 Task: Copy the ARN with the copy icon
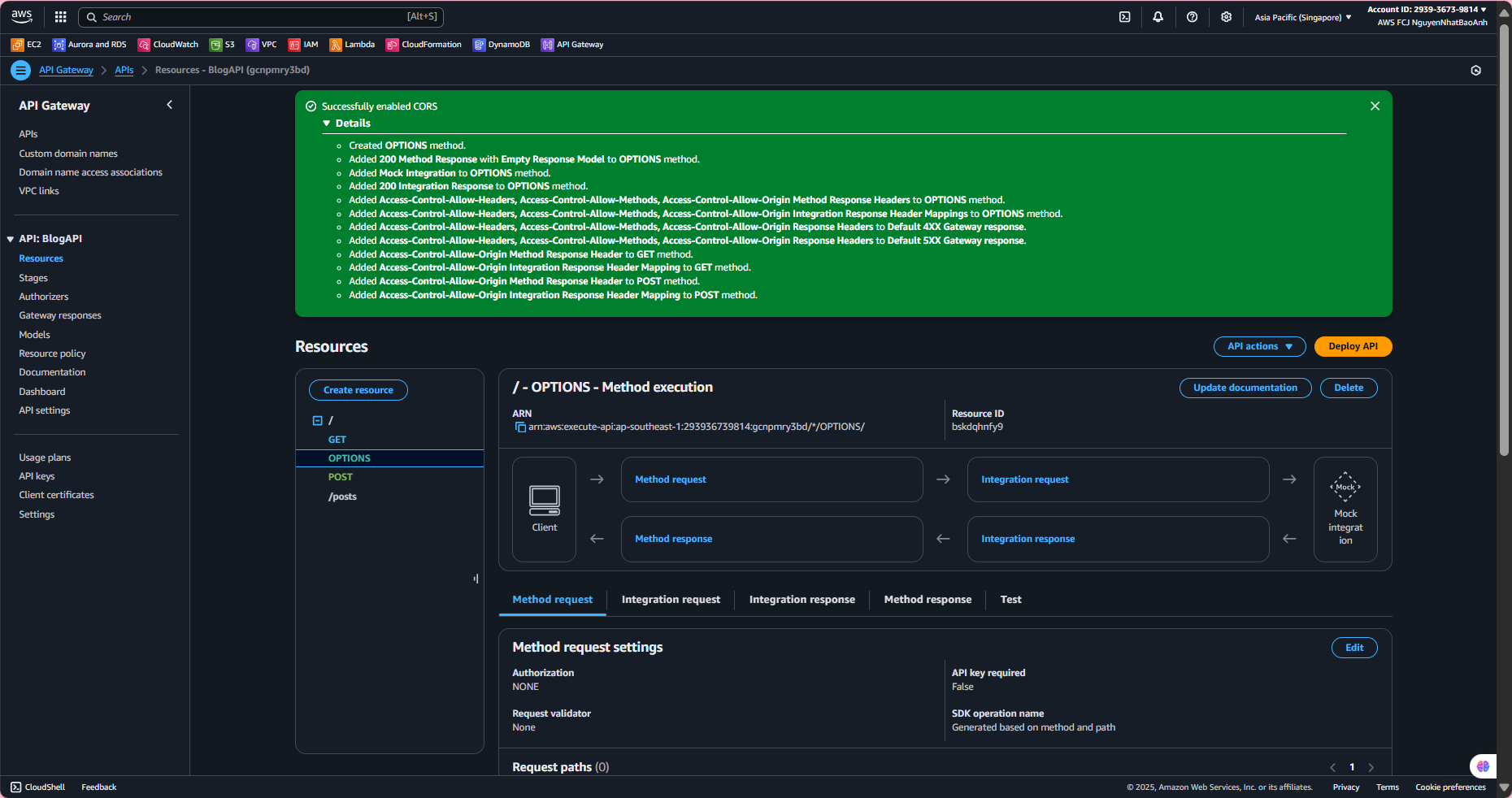tap(520, 427)
